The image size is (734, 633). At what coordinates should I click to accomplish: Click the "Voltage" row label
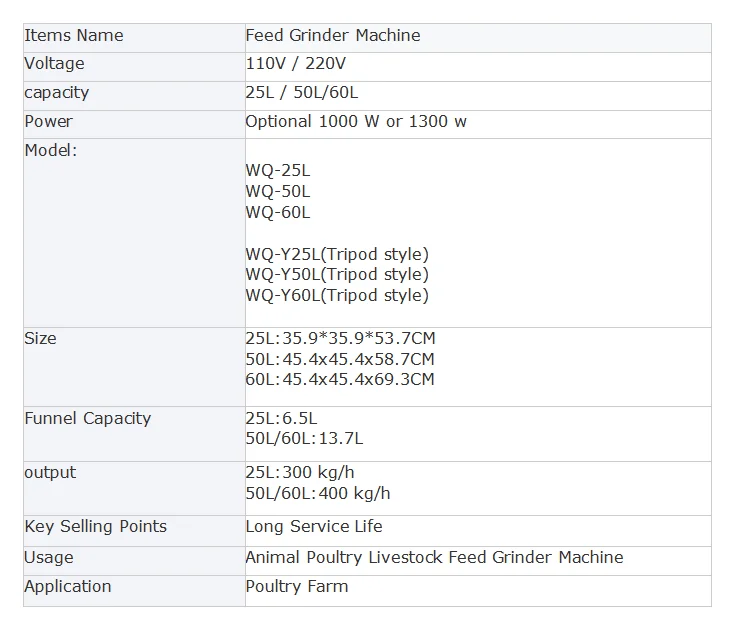[54, 64]
